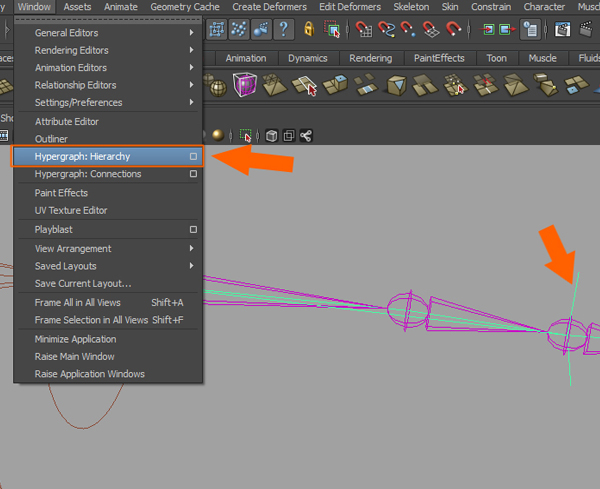Viewport: 600px width, 489px height.
Task: Open the Outliner from the Window menu
Action: [108, 139]
